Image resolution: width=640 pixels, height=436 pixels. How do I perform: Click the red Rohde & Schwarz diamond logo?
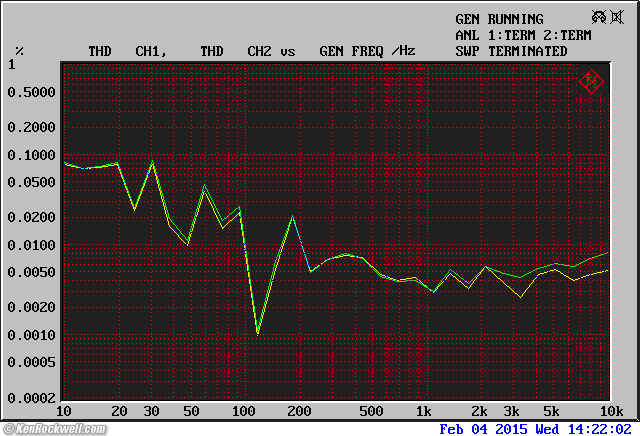591,81
